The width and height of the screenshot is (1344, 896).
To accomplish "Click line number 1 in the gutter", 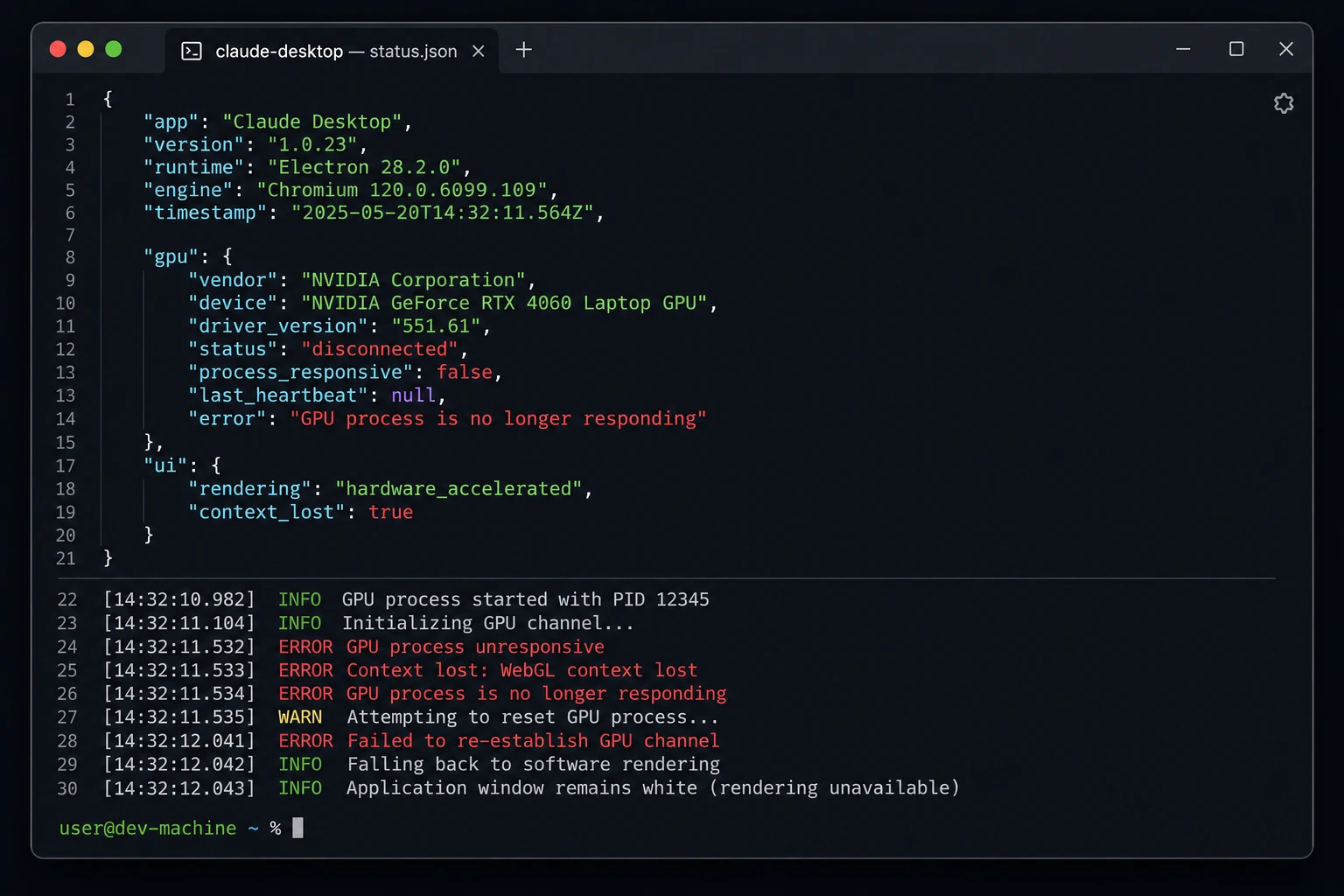I will (x=70, y=99).
